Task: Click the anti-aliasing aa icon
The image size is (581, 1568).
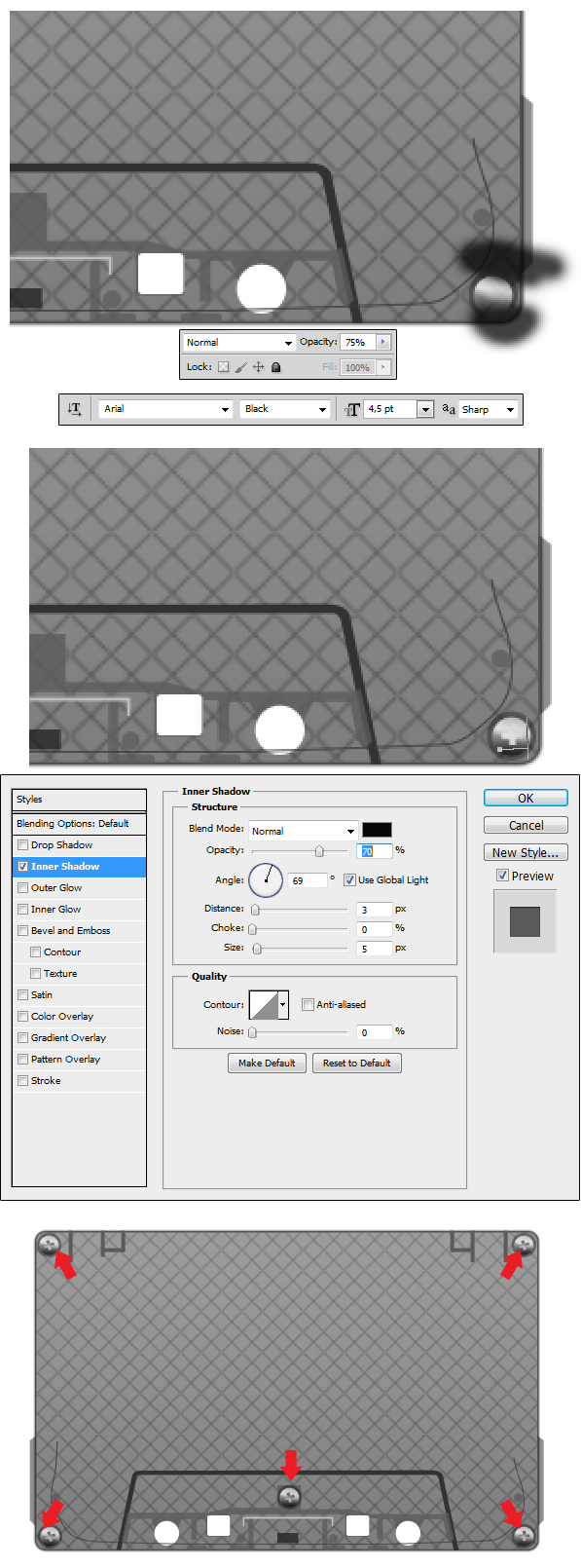Action: (x=449, y=409)
